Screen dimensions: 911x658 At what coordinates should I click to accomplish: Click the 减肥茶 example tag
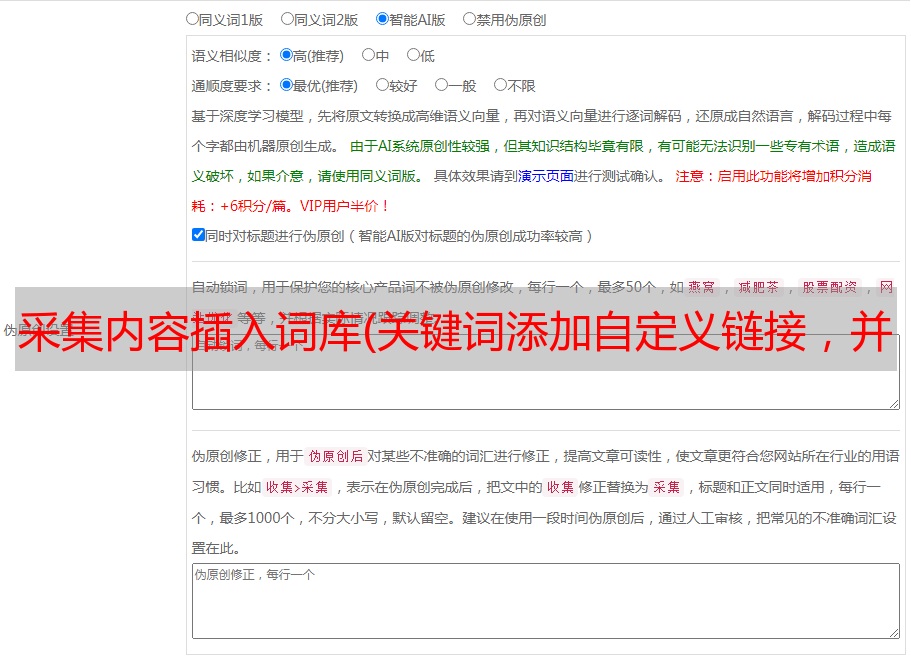[x=758, y=287]
